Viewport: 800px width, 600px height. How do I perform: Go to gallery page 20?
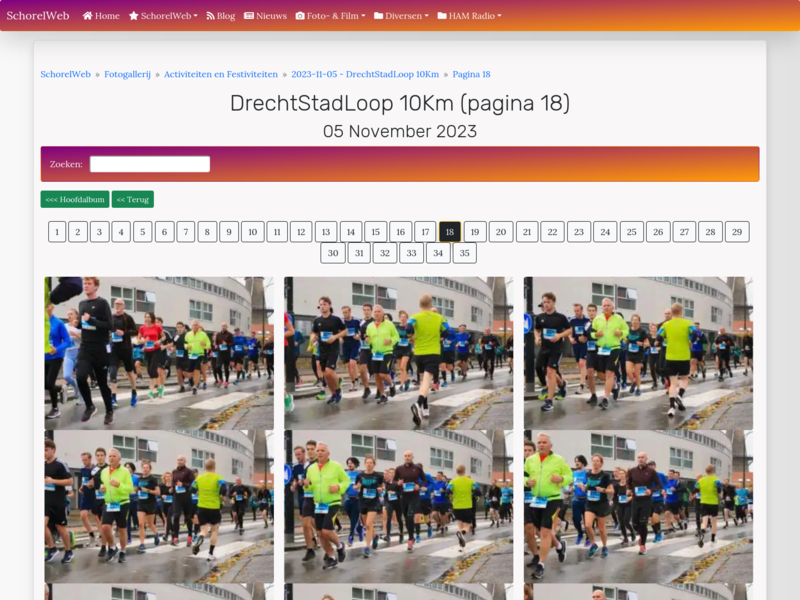[501, 232]
